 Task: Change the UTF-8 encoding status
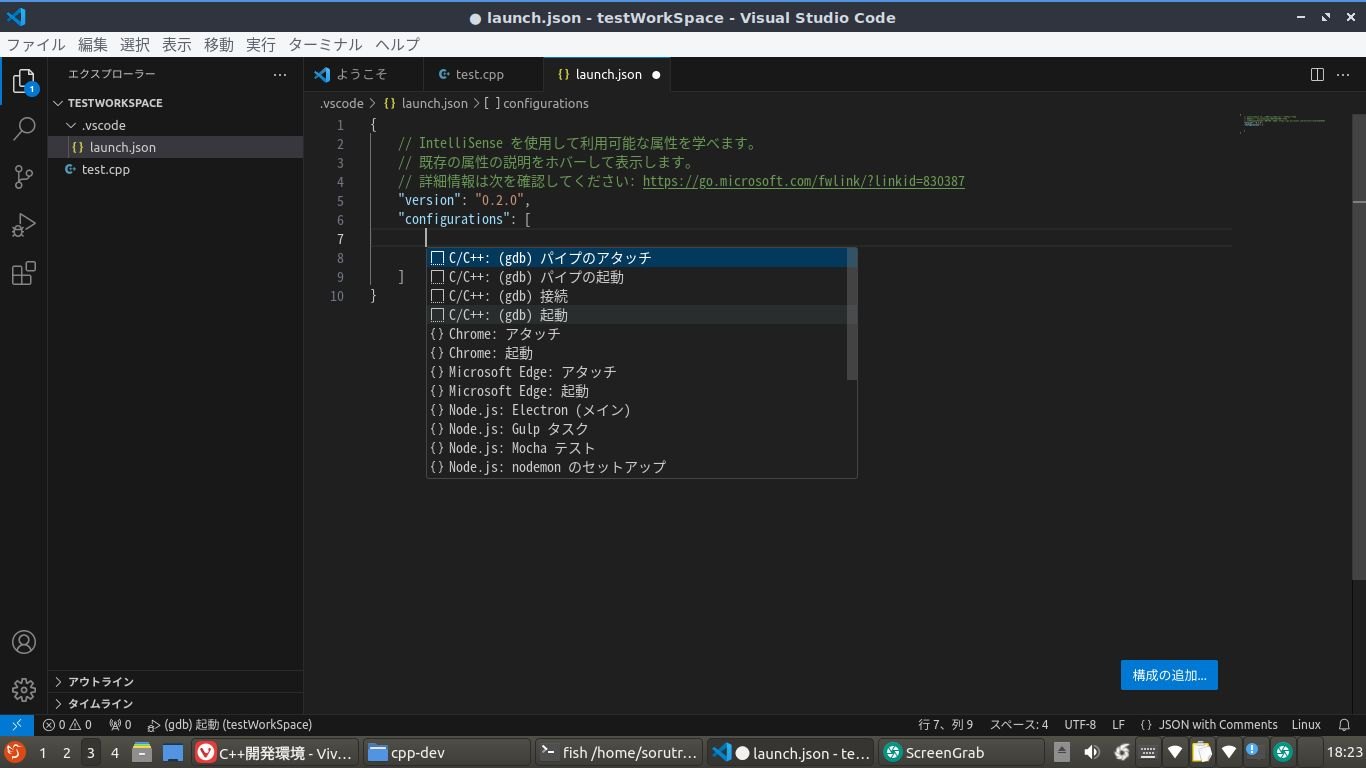click(x=1080, y=725)
